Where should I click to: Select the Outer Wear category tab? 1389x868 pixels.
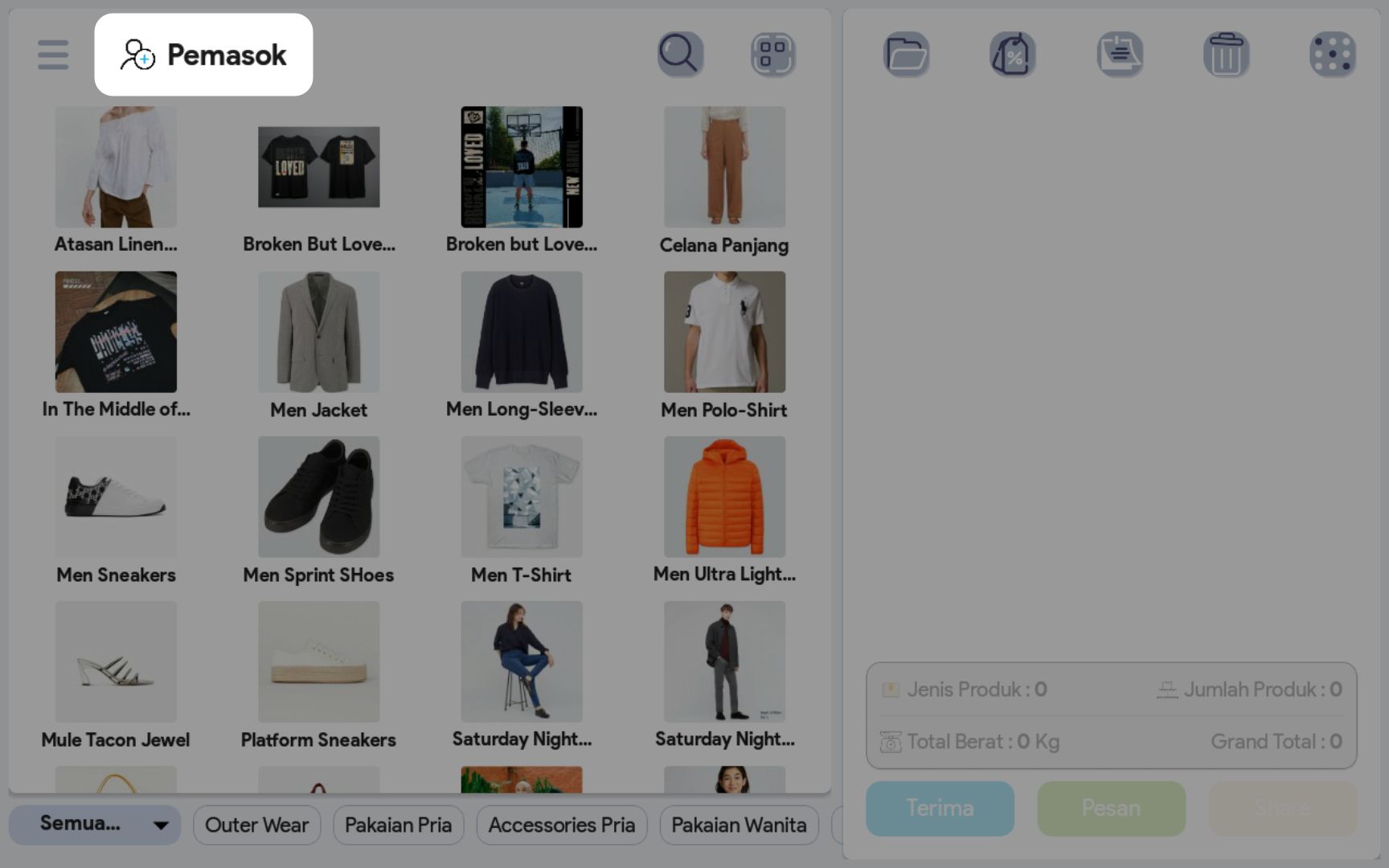point(256,825)
